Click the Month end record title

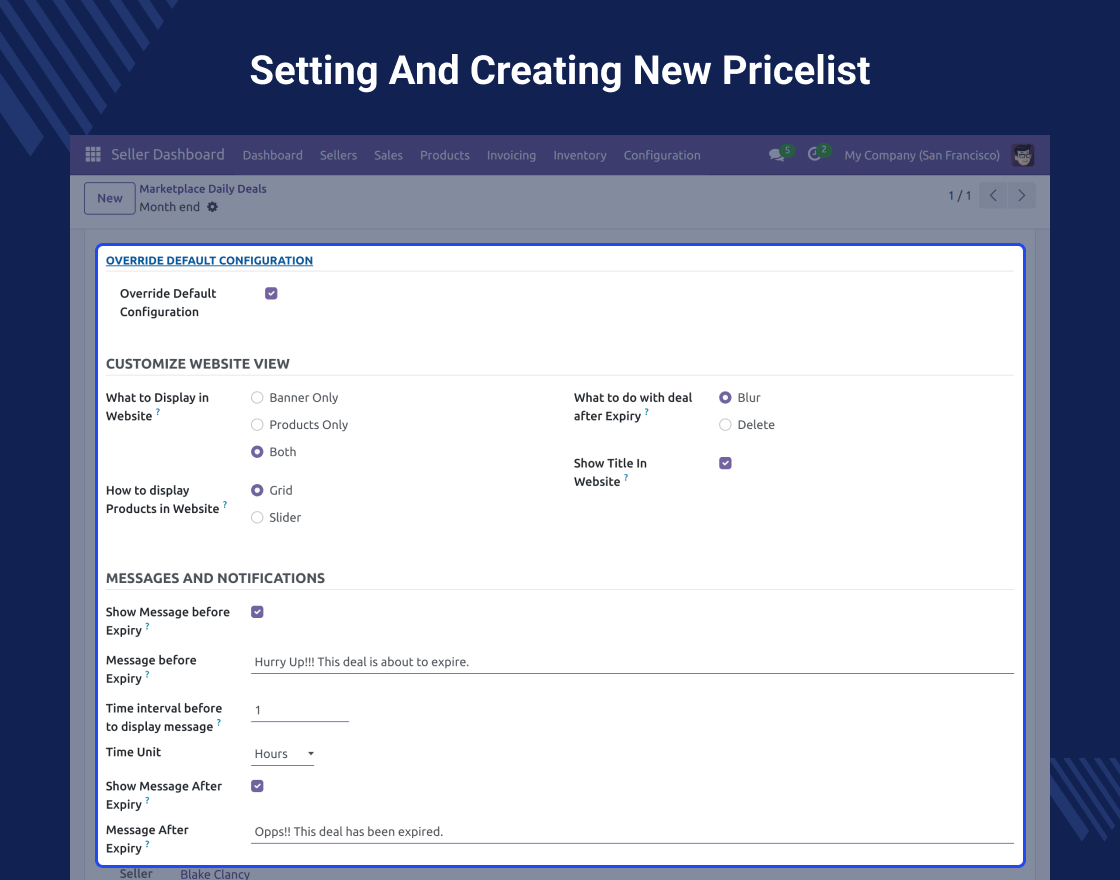pyautogui.click(x=170, y=207)
